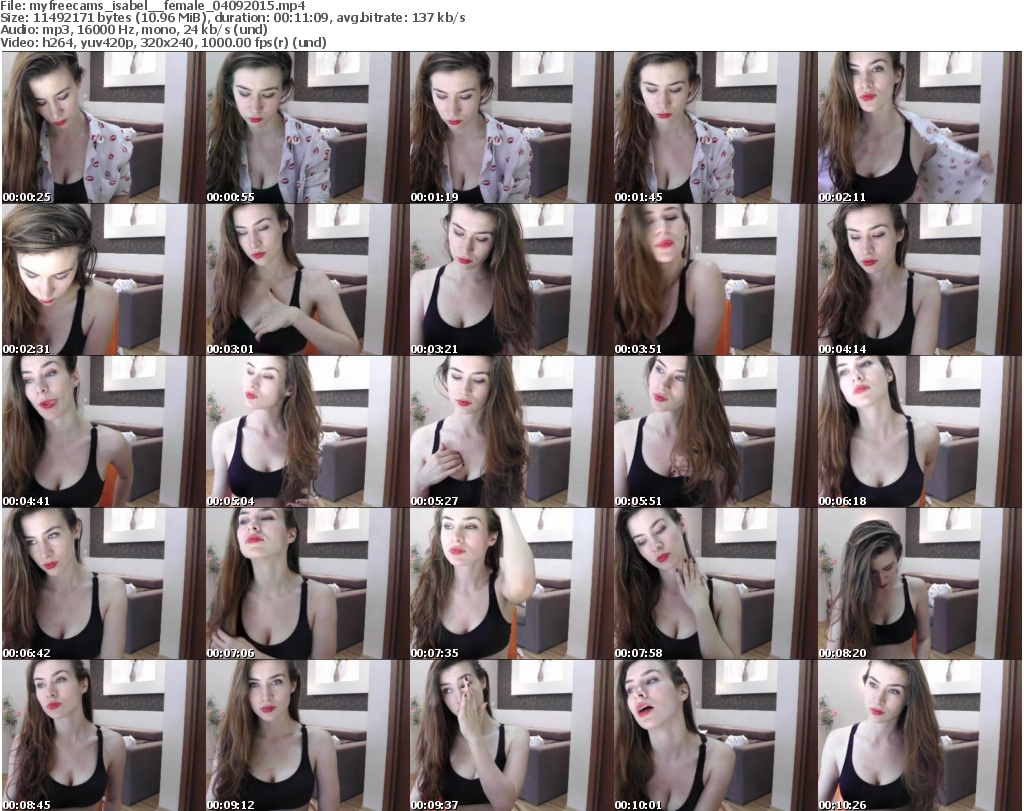Select the thumbnail stamped 00:00:25
The height and width of the screenshot is (811, 1024).
pos(103,127)
